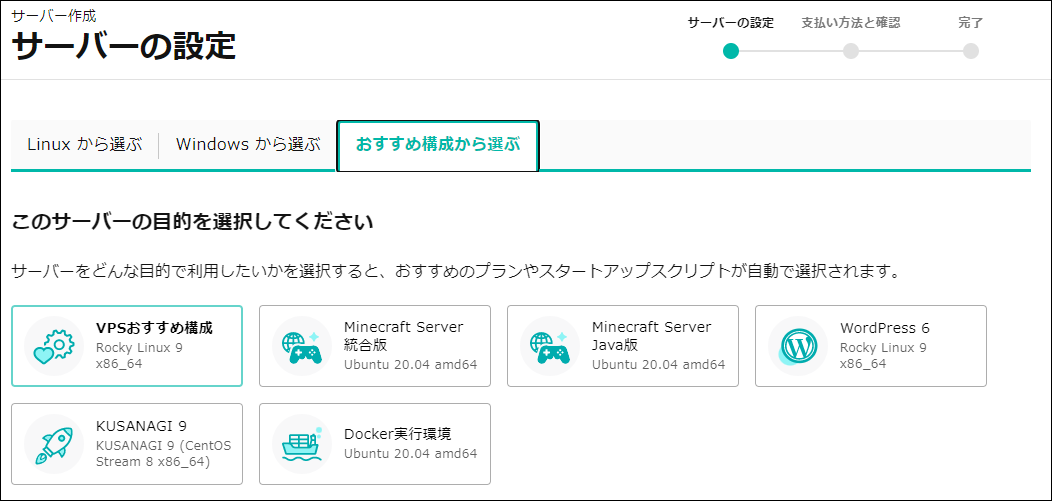
Task: Pick the WordPress 6 configuration
Action: click(885, 328)
